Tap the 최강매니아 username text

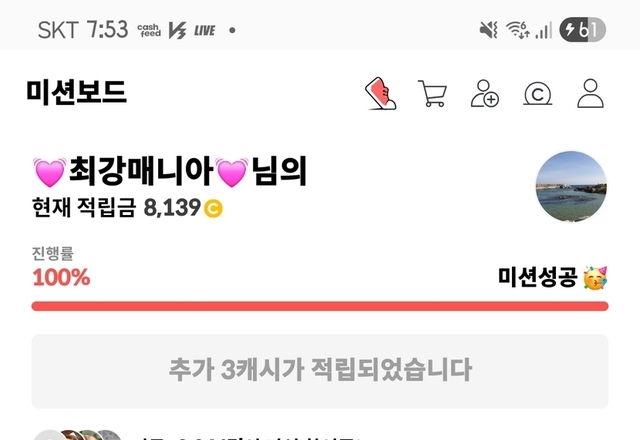[141, 171]
